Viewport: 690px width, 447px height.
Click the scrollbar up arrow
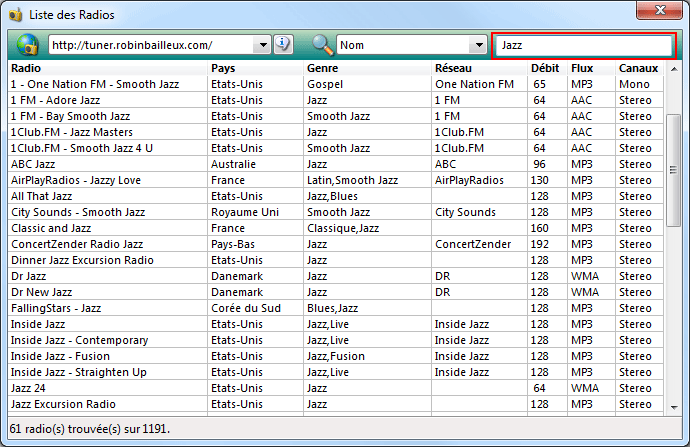674,69
